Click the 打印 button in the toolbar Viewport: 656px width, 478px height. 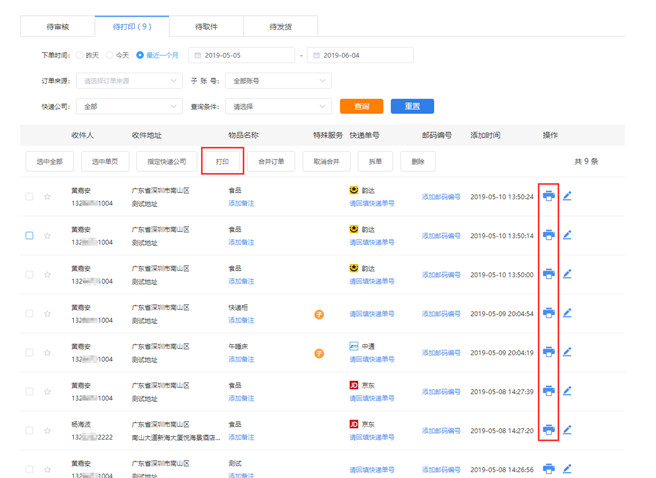222,161
